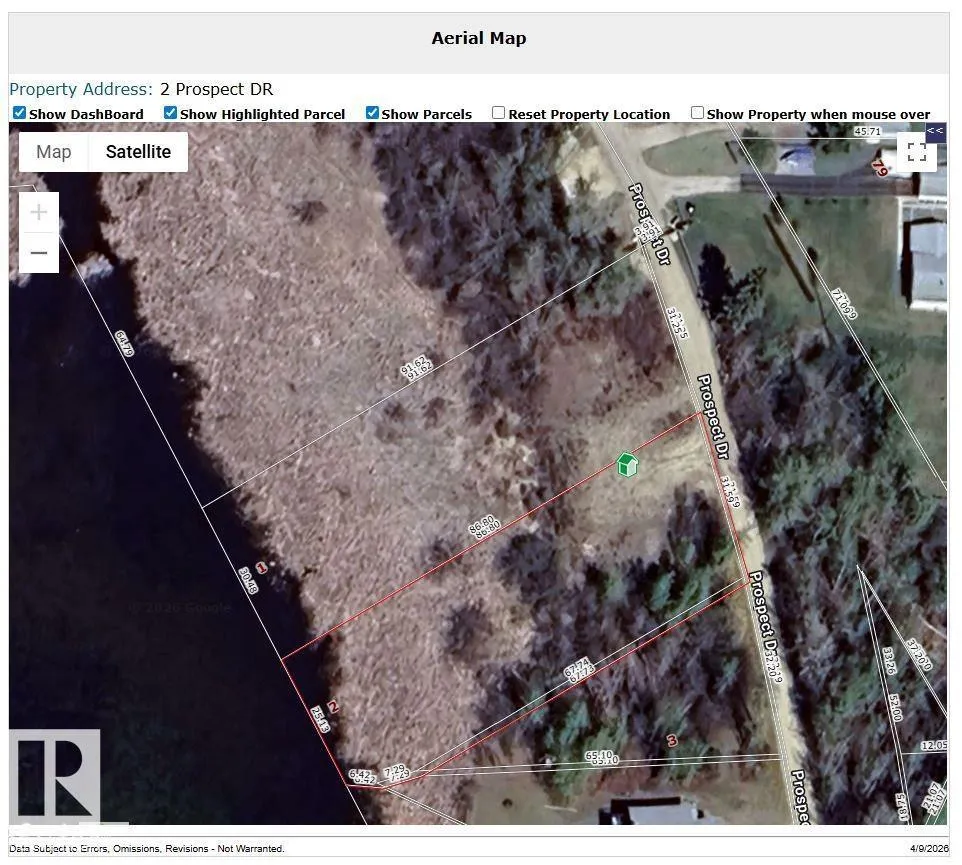The image size is (962, 865).
Task: Select the Satellite view tab
Action: (138, 152)
